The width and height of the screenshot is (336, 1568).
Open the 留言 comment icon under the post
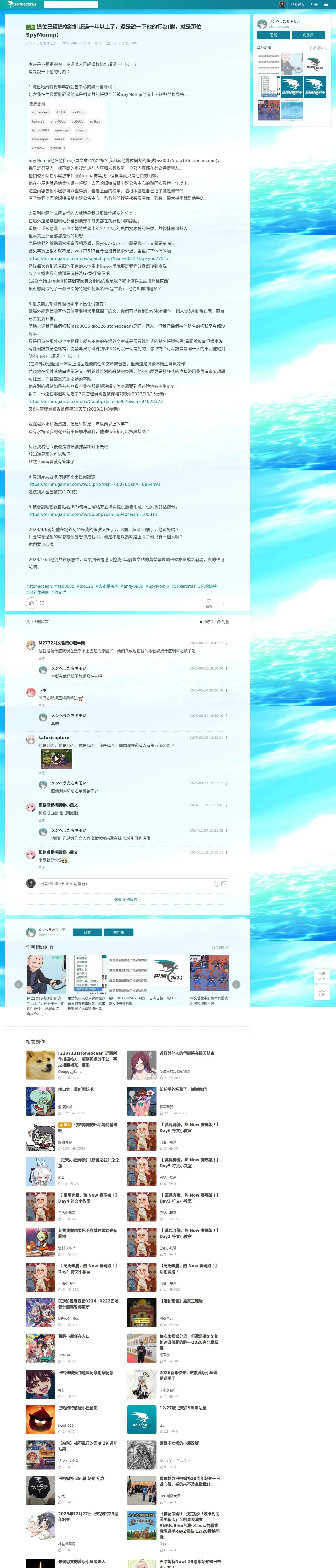[x=209, y=603]
